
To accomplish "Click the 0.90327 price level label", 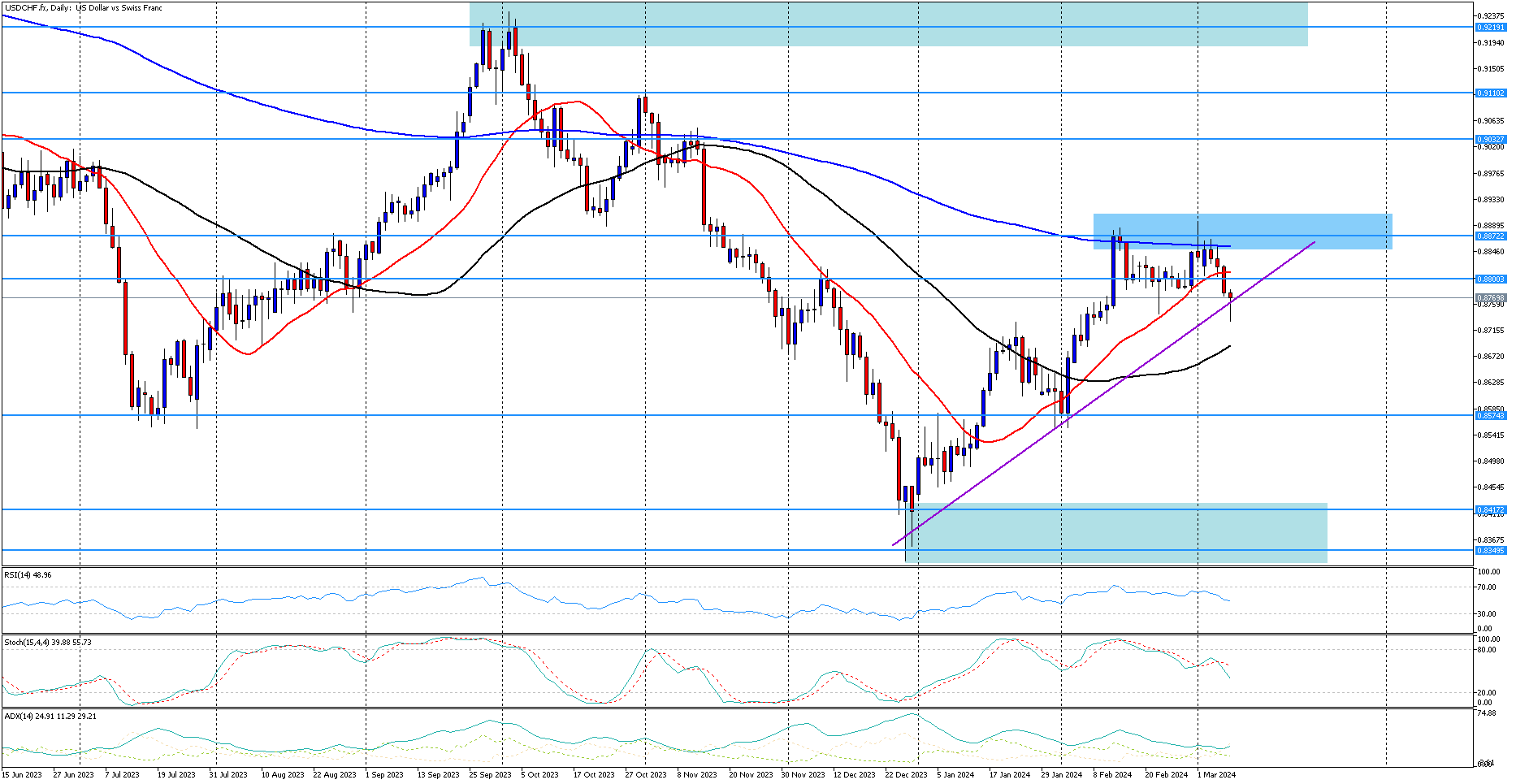I will click(x=1491, y=140).
